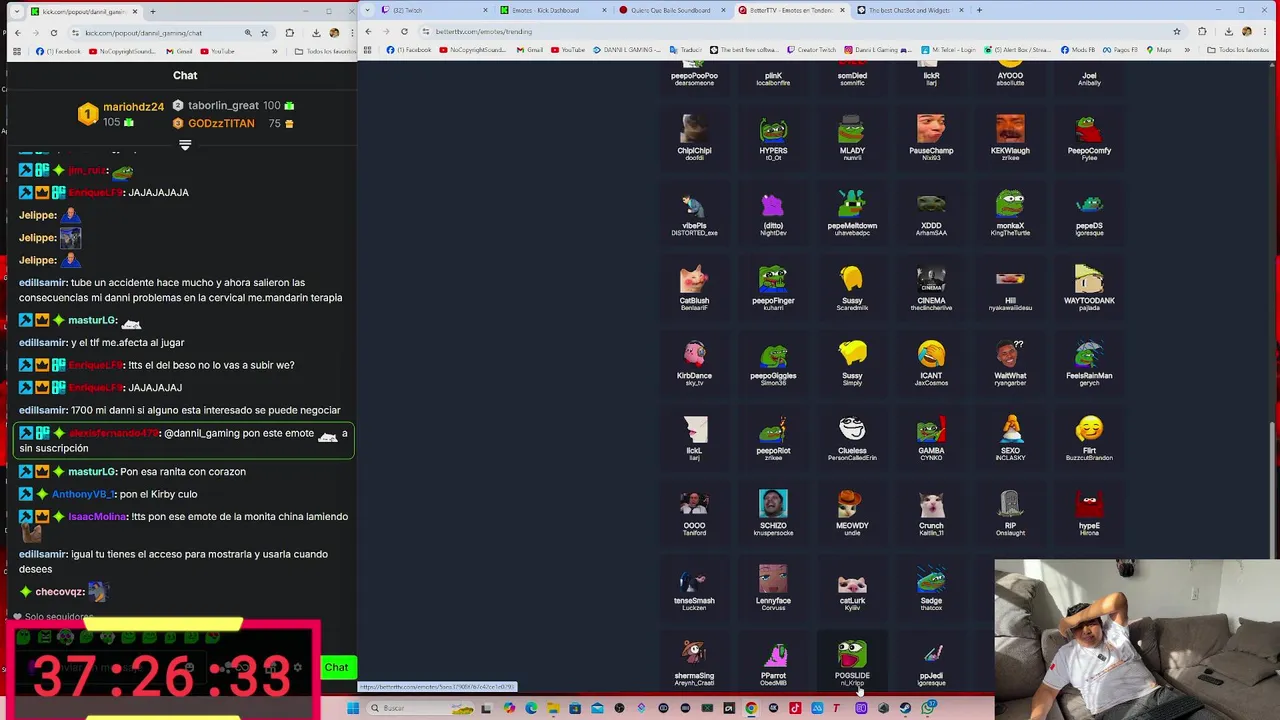Open the CatBlush emote
The width and height of the screenshot is (1280, 720).
694,288
